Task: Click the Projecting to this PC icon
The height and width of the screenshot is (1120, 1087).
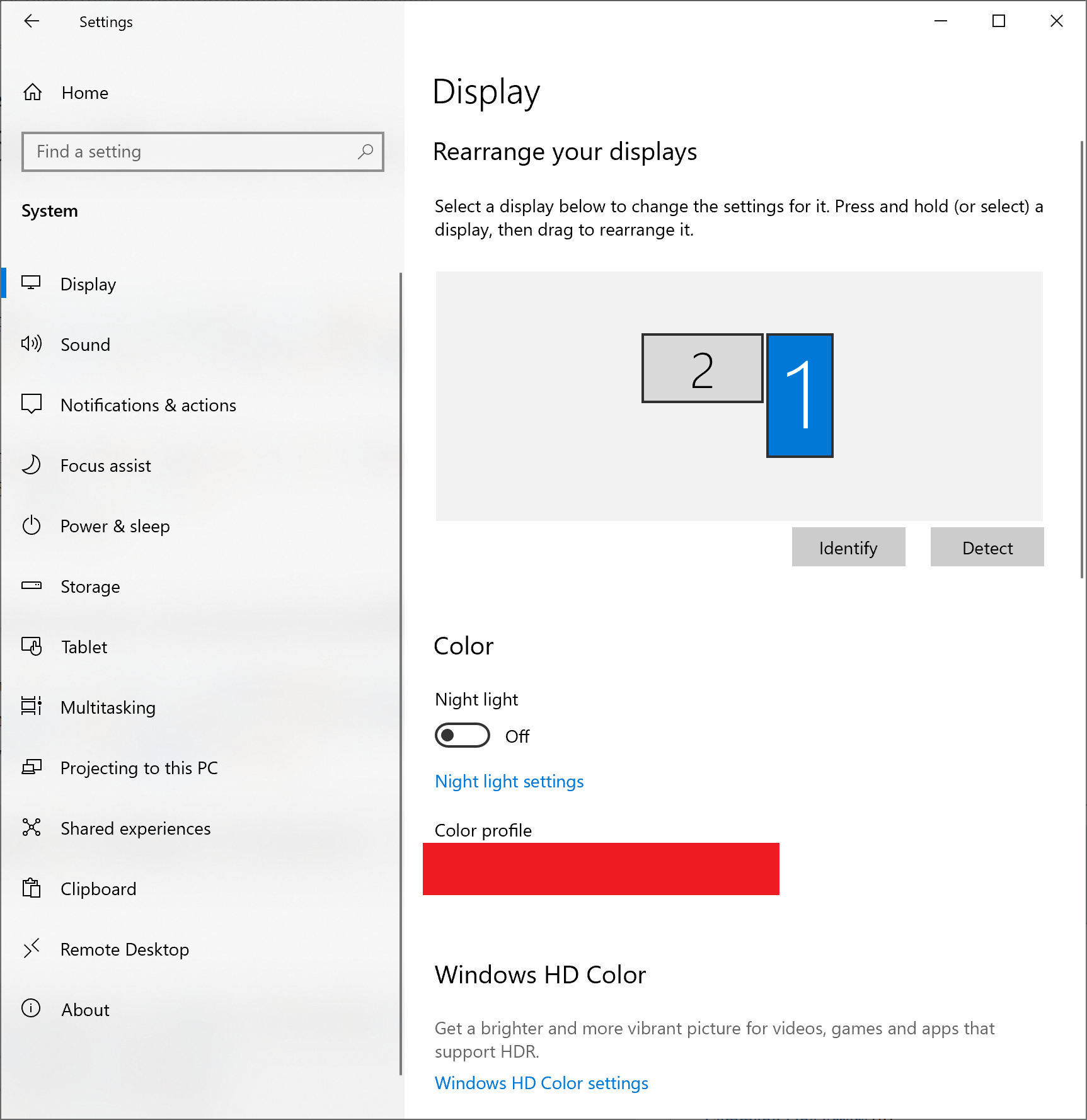Action: click(x=32, y=767)
